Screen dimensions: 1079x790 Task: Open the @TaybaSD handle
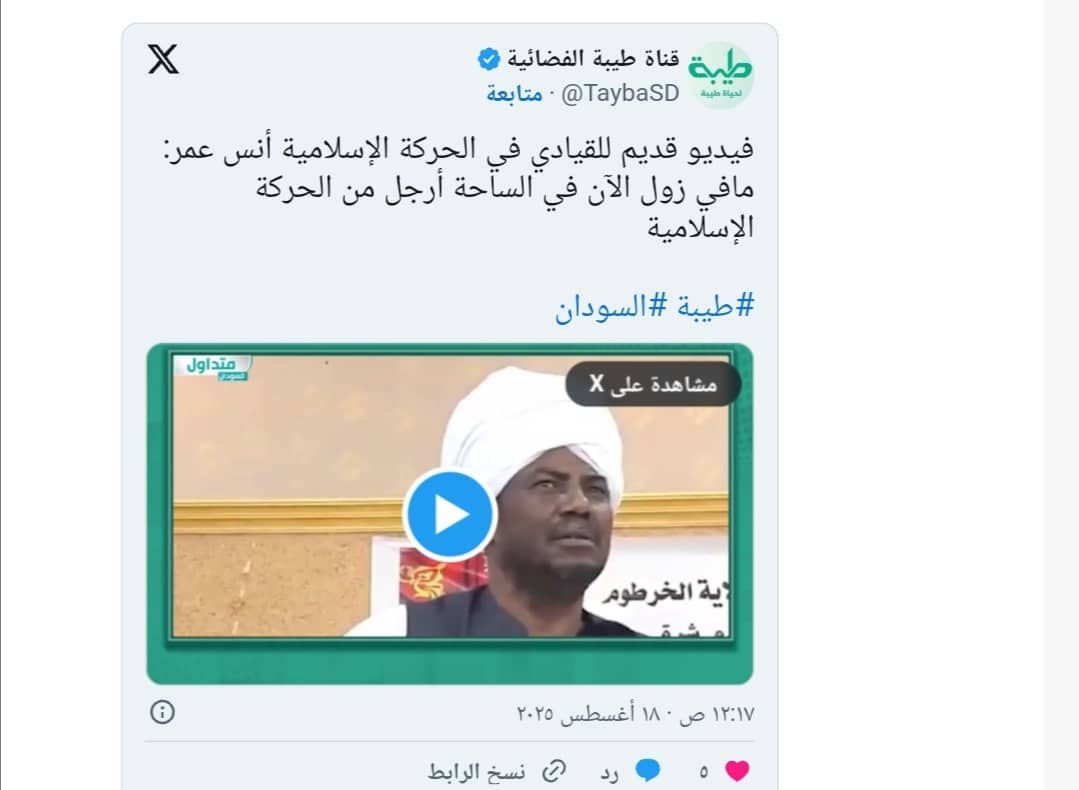point(620,93)
